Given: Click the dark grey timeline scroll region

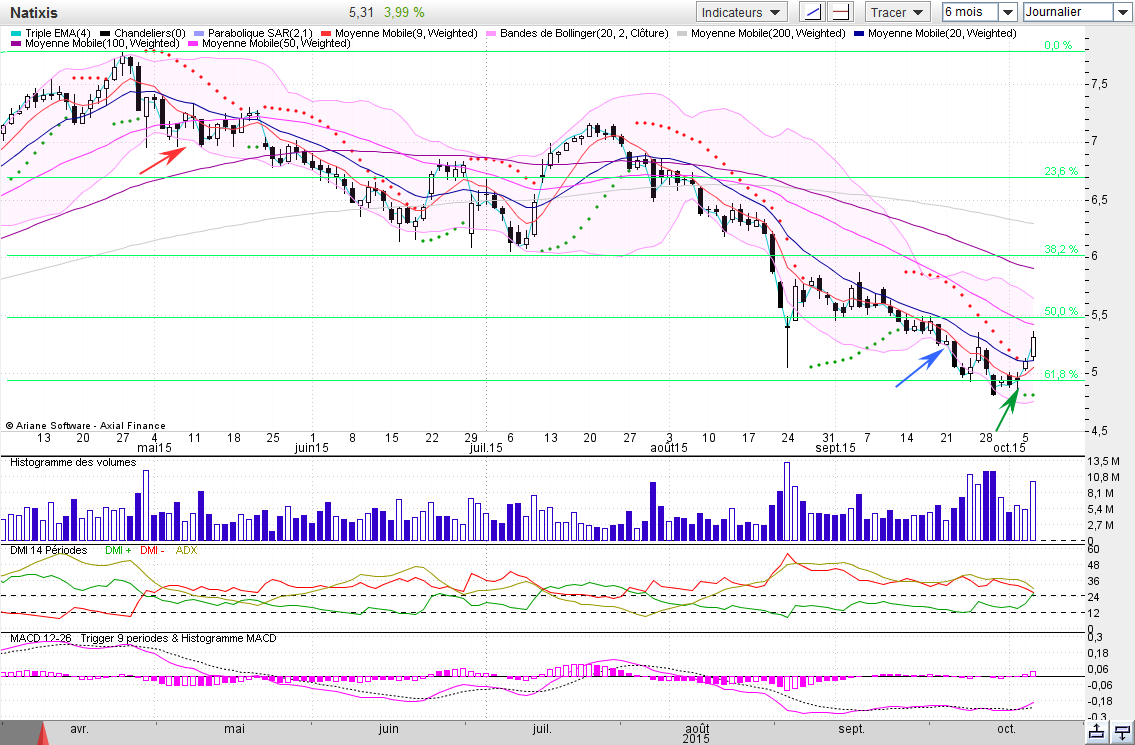Looking at the screenshot, I should pyautogui.click(x=20, y=733).
